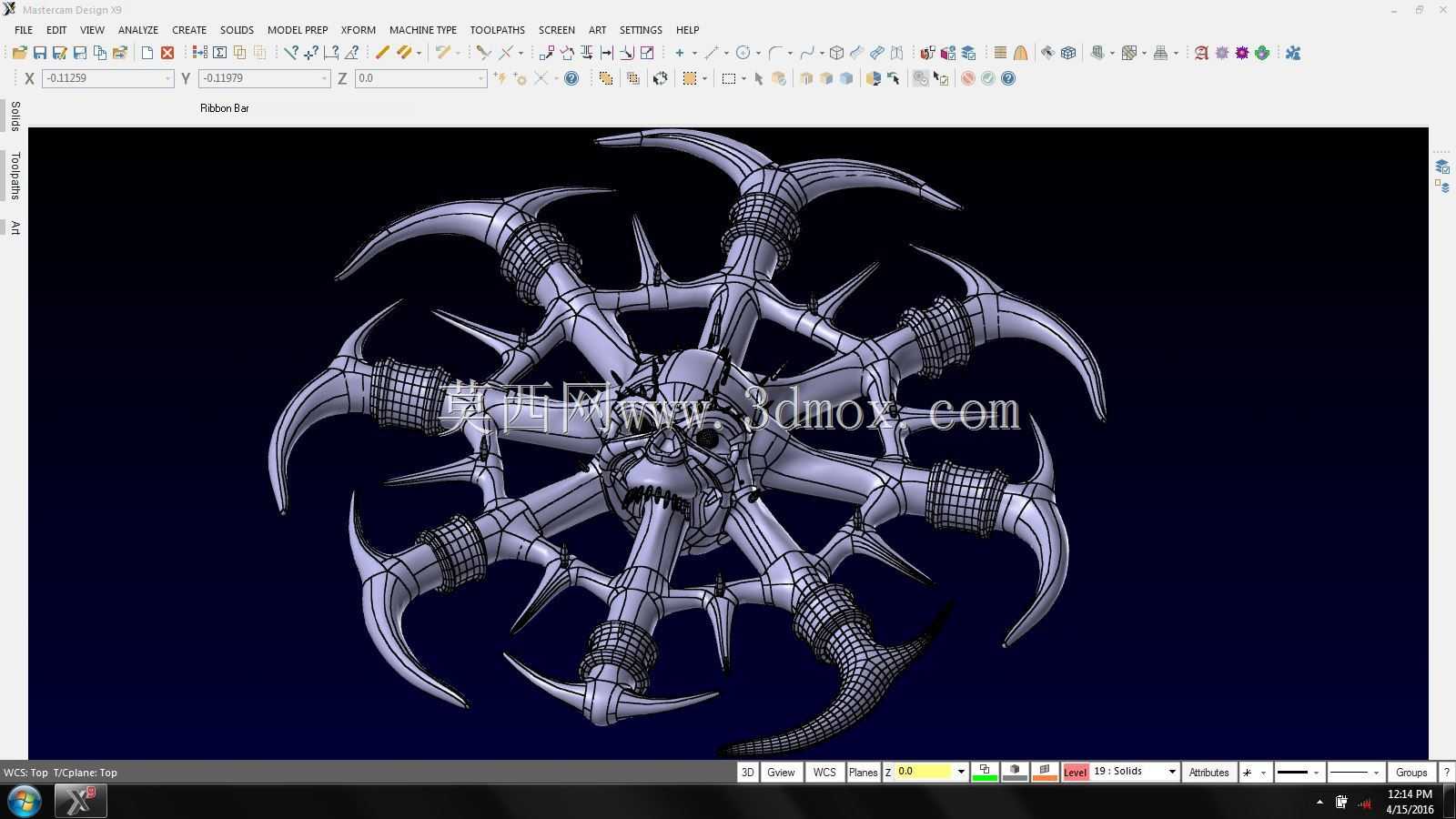Click the Windows Start button
Viewport: 1456px width, 819px height.
[x=24, y=802]
